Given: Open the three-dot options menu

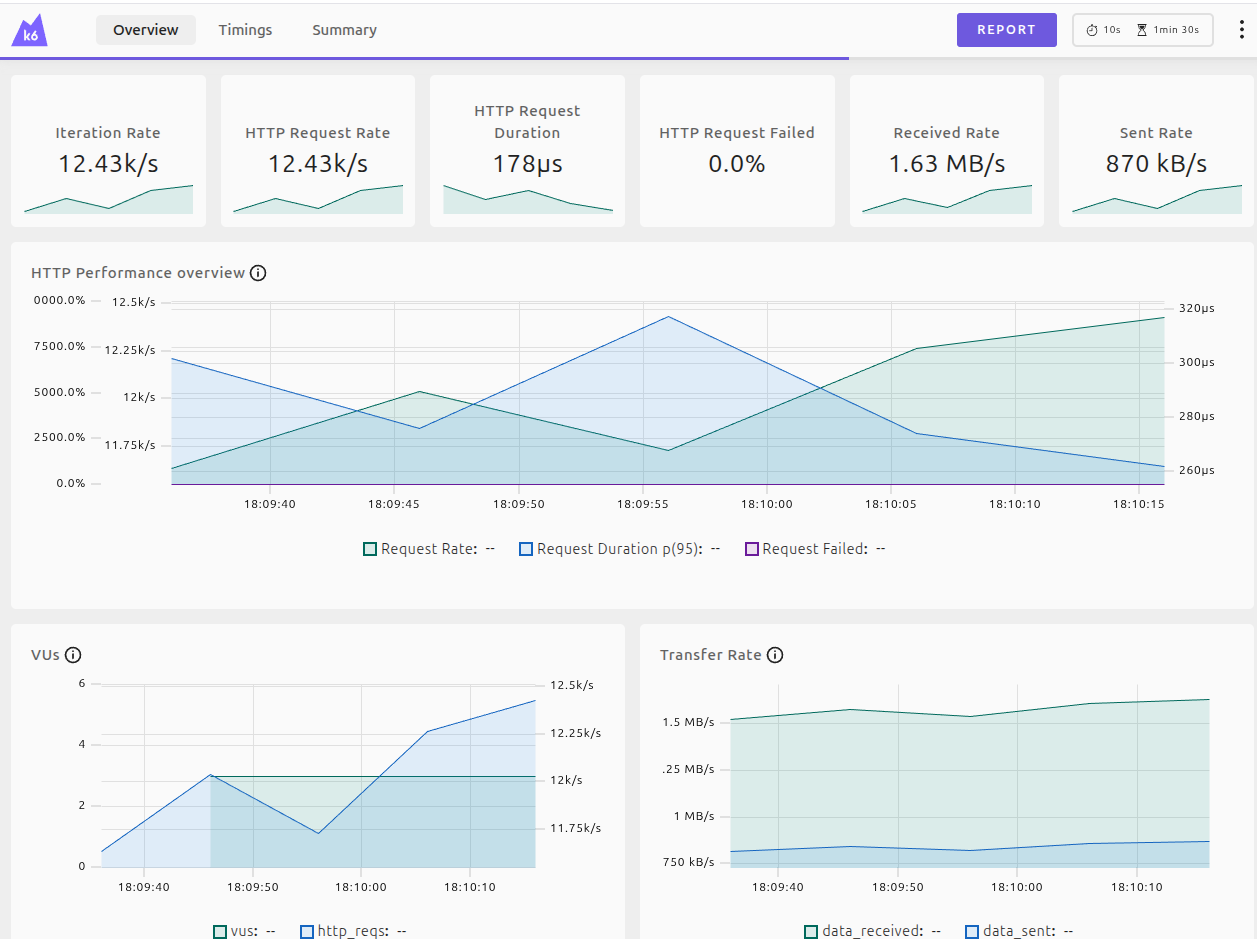Looking at the screenshot, I should point(1241,30).
